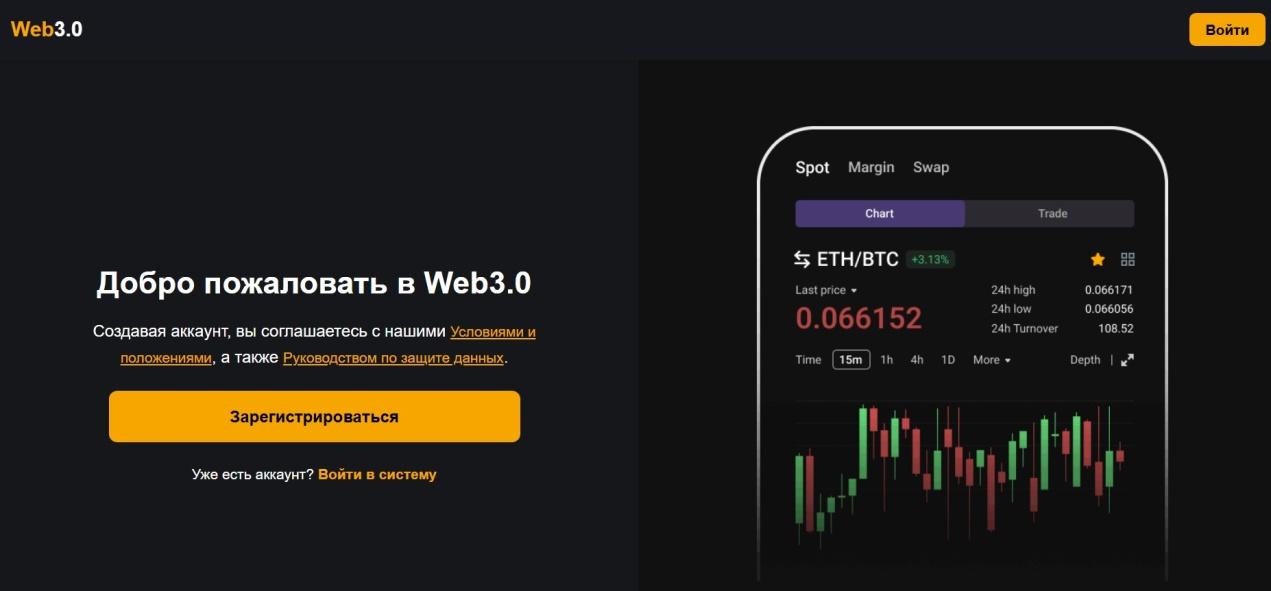Open the market grid view icon
This screenshot has width=1271, height=591.
[1126, 259]
